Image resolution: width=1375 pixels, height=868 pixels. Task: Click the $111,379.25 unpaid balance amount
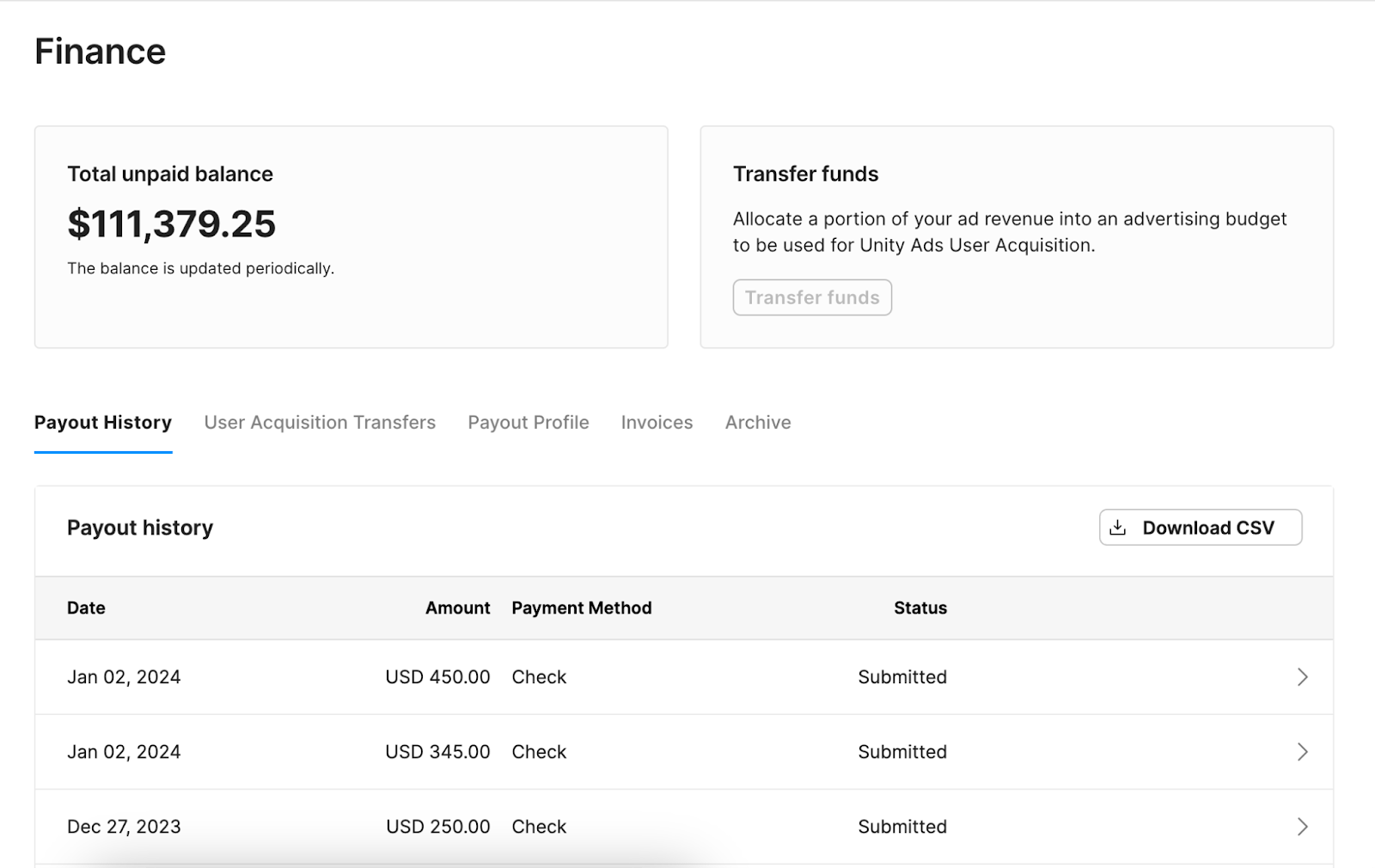click(x=172, y=224)
